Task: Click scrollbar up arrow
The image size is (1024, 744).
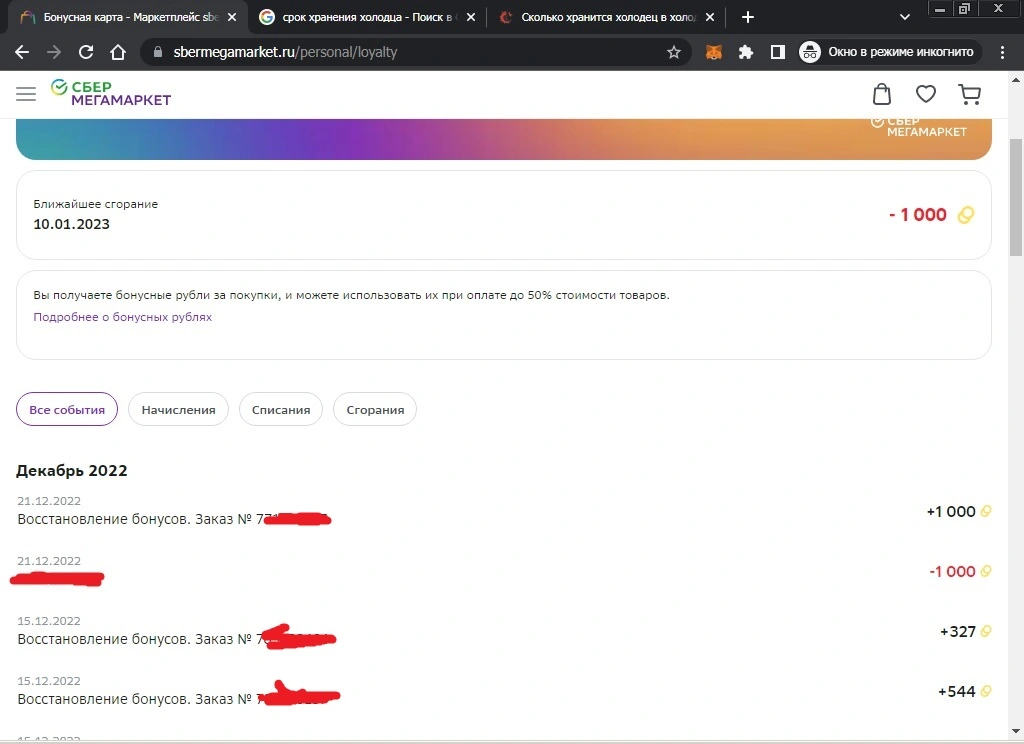Action: pos(1016,80)
